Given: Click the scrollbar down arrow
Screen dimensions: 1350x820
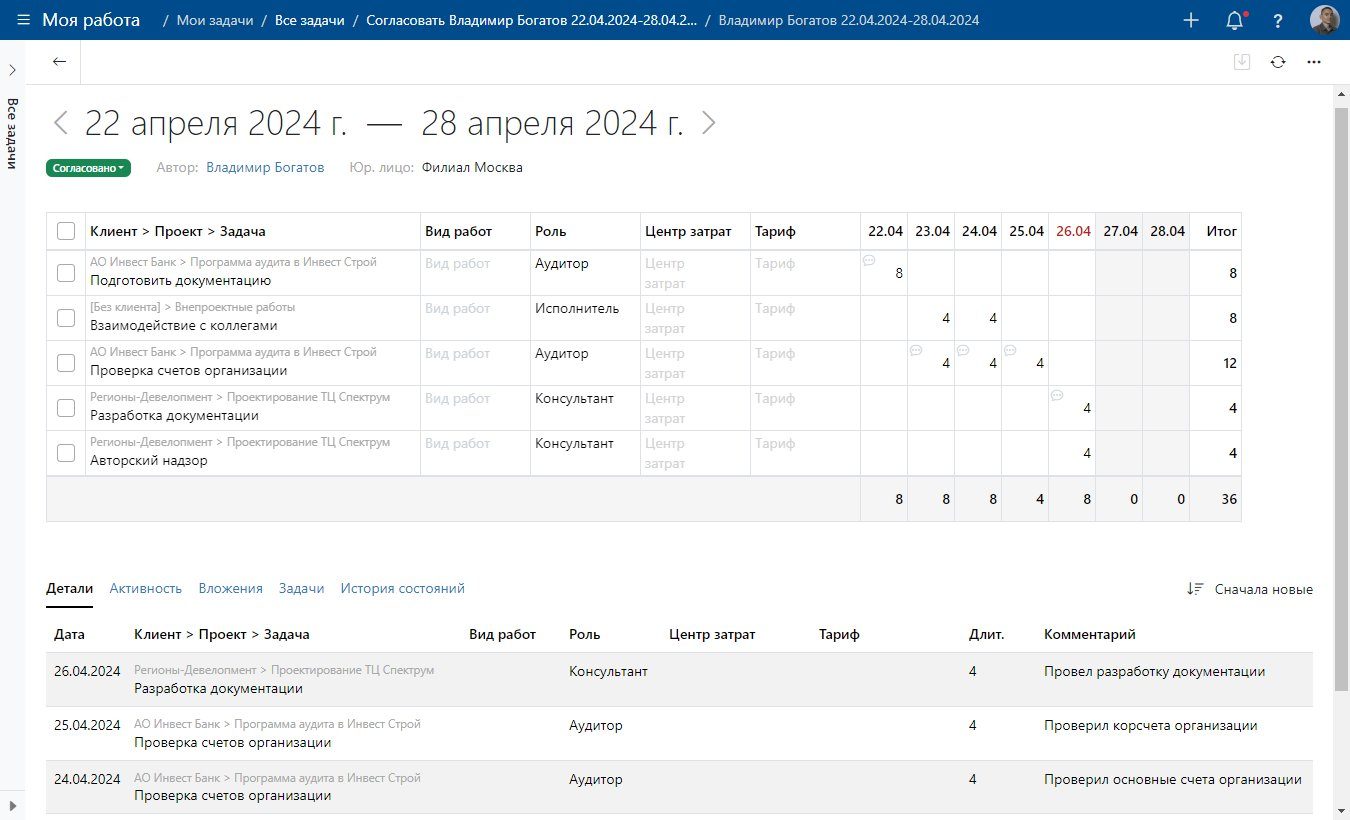Looking at the screenshot, I should pos(1342,810).
